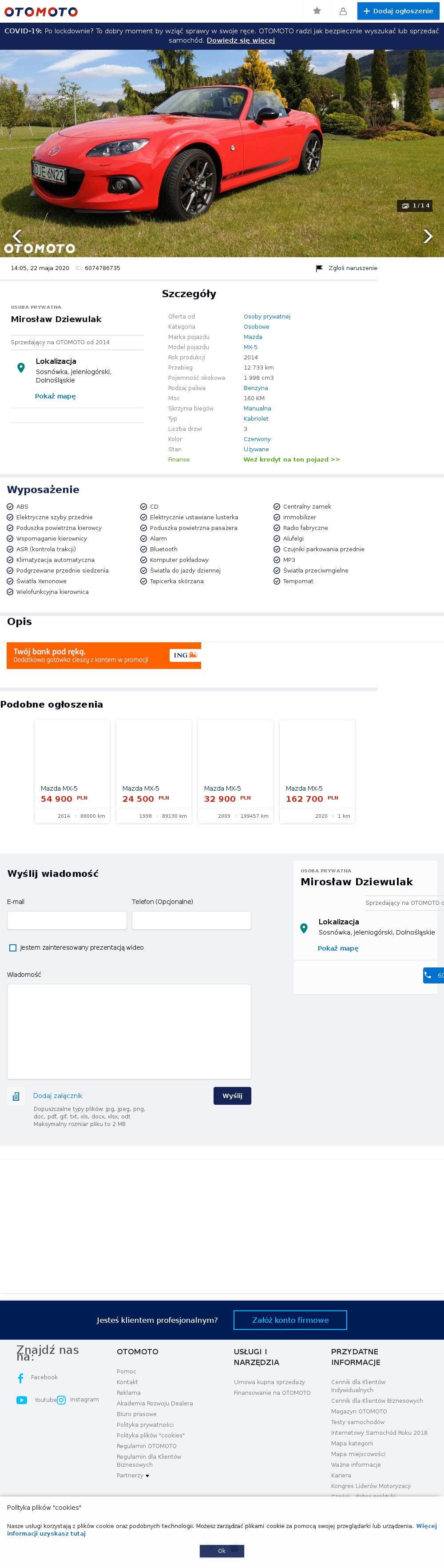
Task: Click the location pin icon near Sosnówka
Action: pyautogui.click(x=21, y=368)
